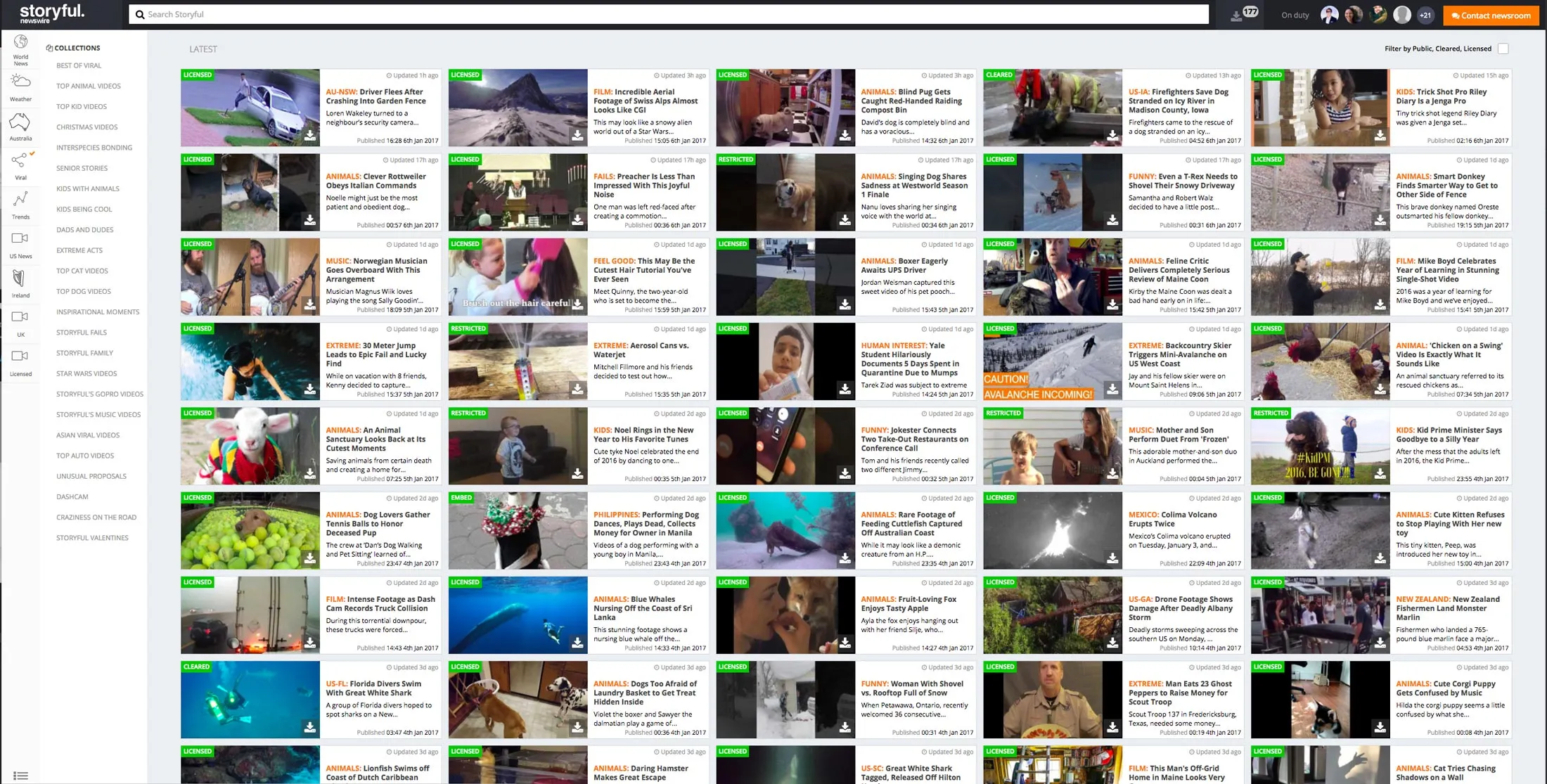Click the Contact newsroom button
The height and width of the screenshot is (784, 1547).
[1490, 15]
